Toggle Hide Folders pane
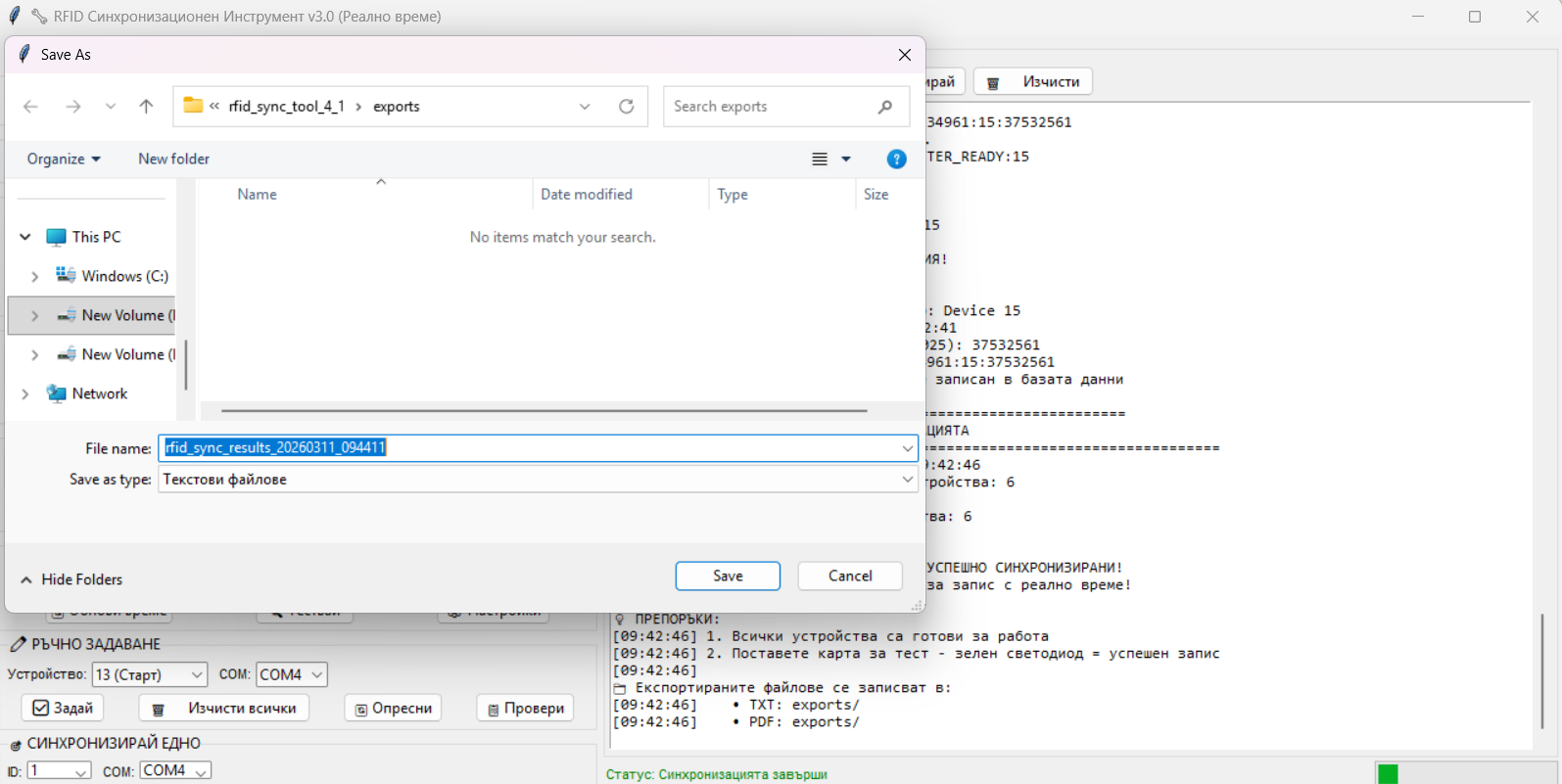 (x=71, y=579)
